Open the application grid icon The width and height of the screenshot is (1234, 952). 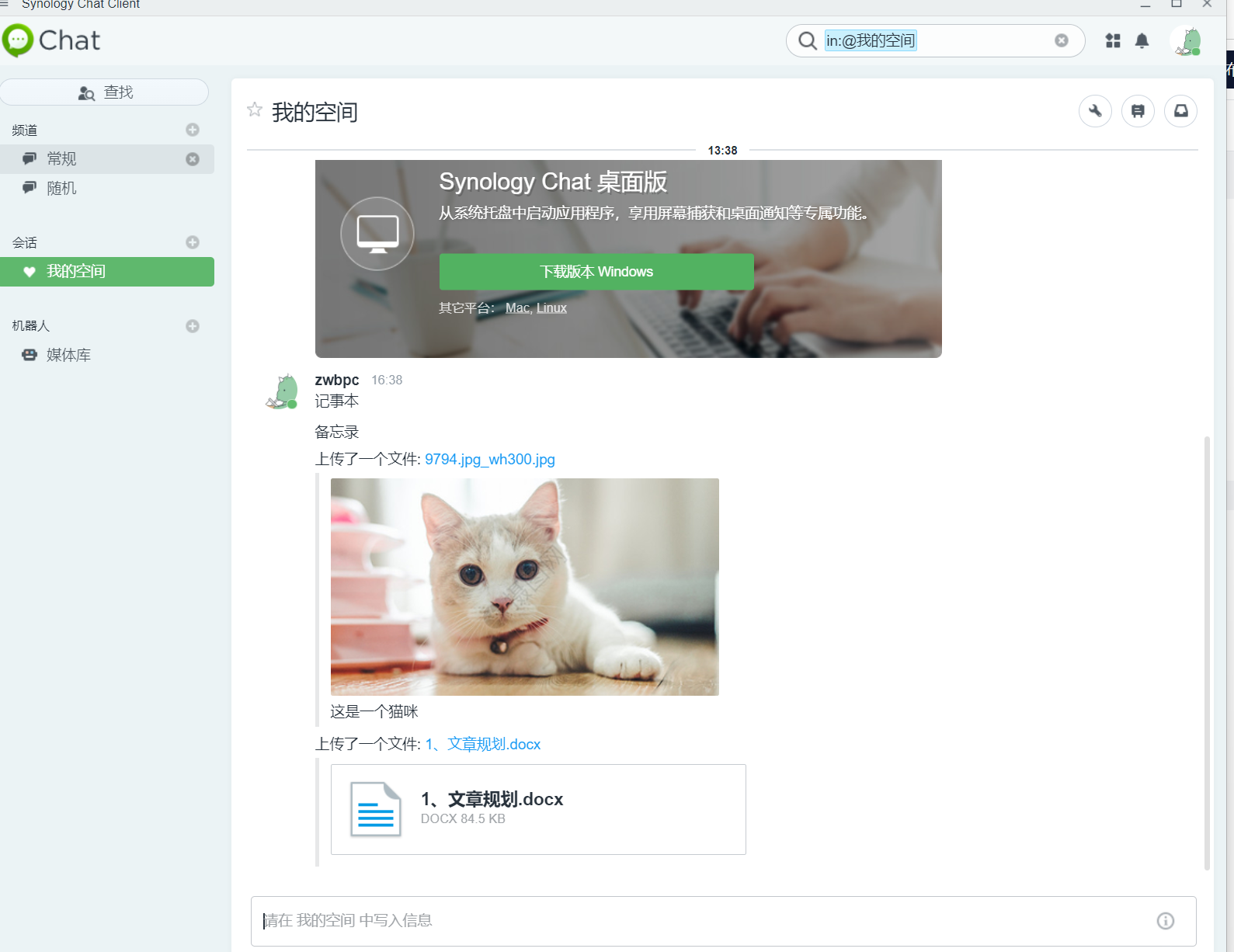1113,40
